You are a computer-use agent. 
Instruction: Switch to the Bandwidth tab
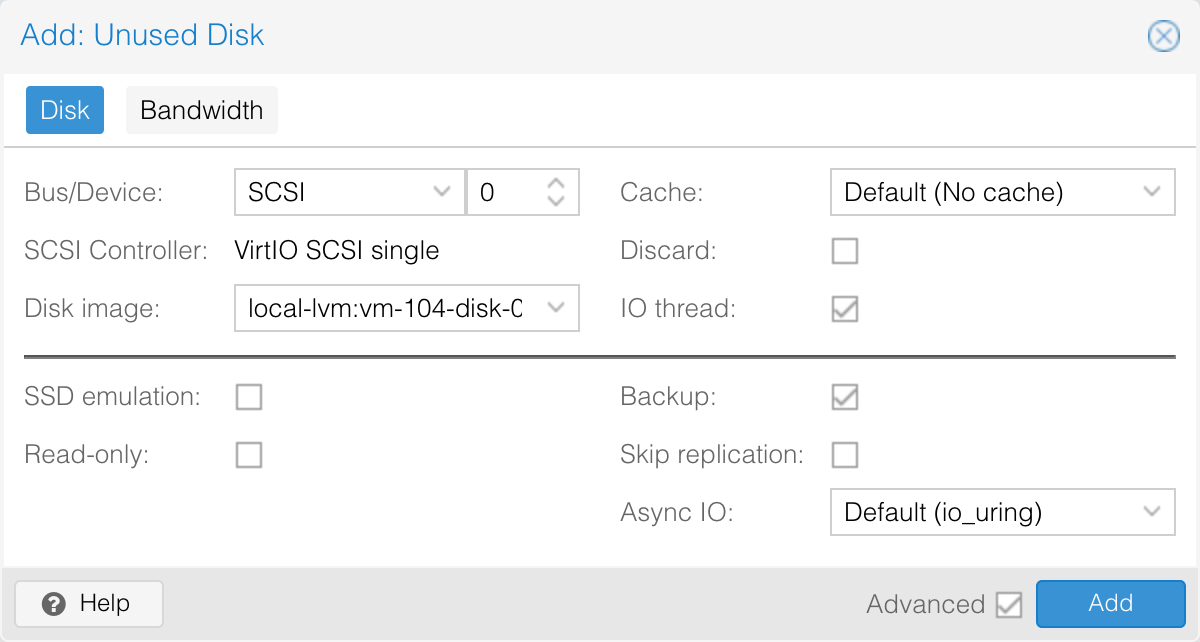click(201, 110)
